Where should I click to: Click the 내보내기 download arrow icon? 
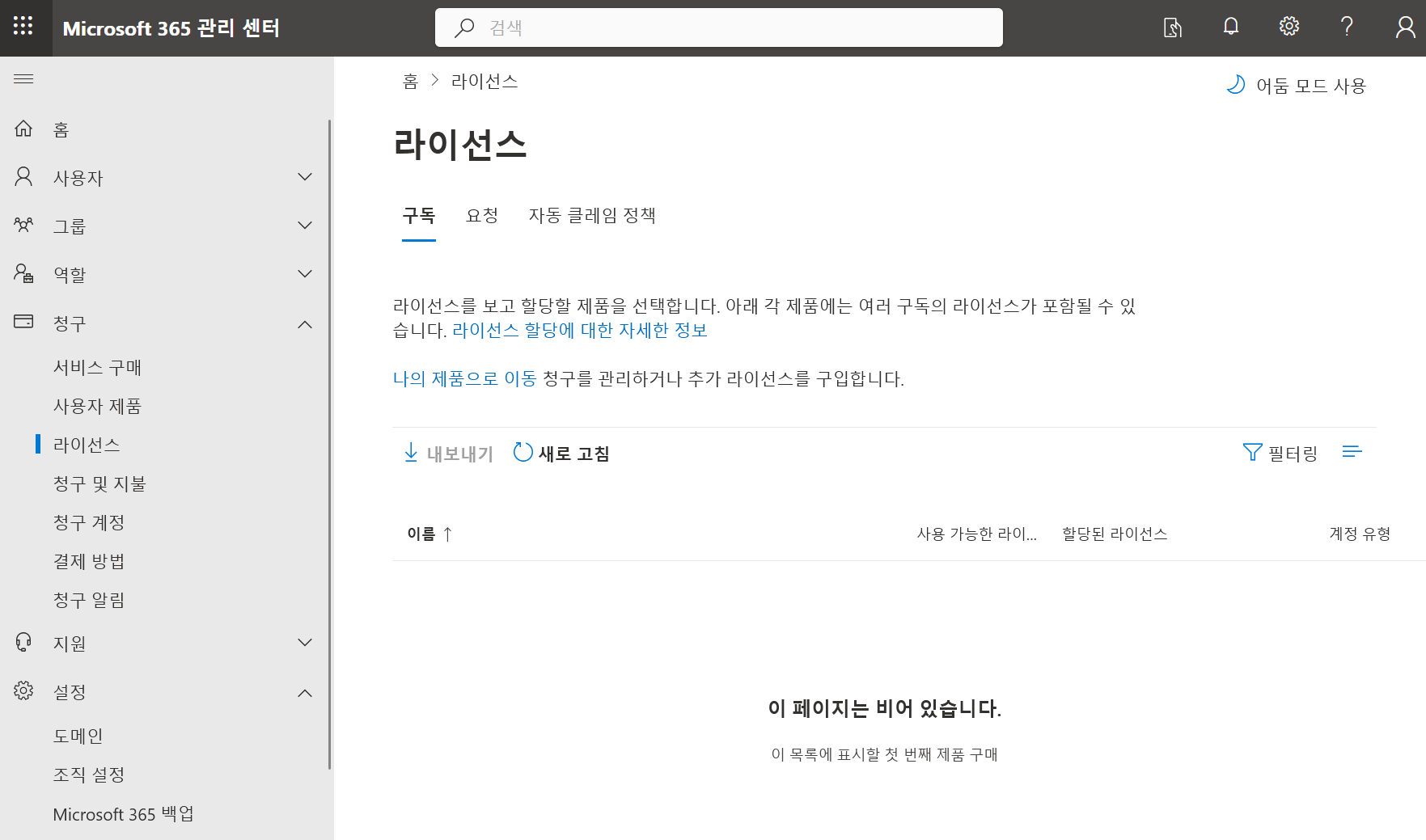tap(411, 453)
